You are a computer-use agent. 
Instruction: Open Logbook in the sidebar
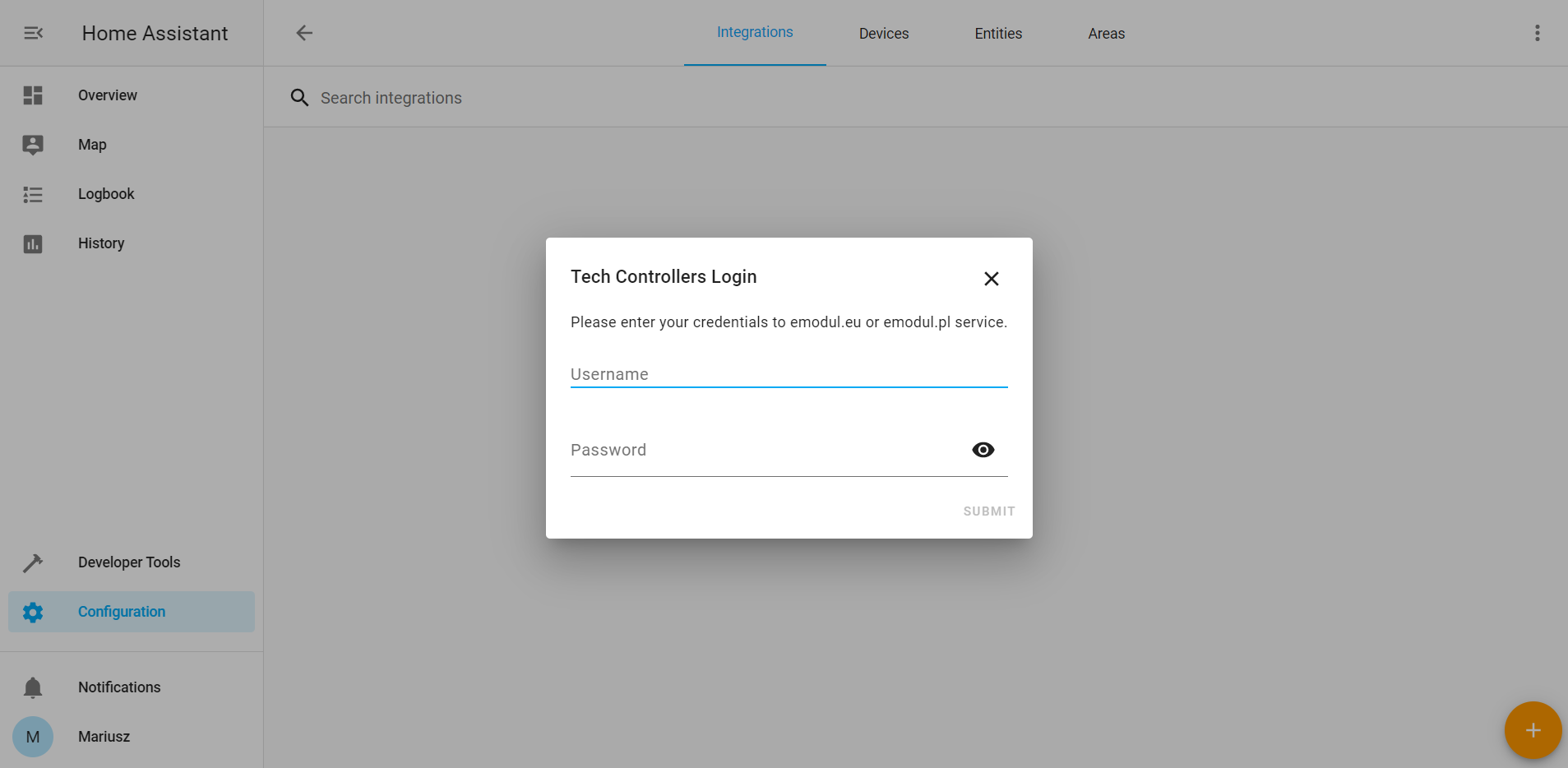[x=132, y=194]
